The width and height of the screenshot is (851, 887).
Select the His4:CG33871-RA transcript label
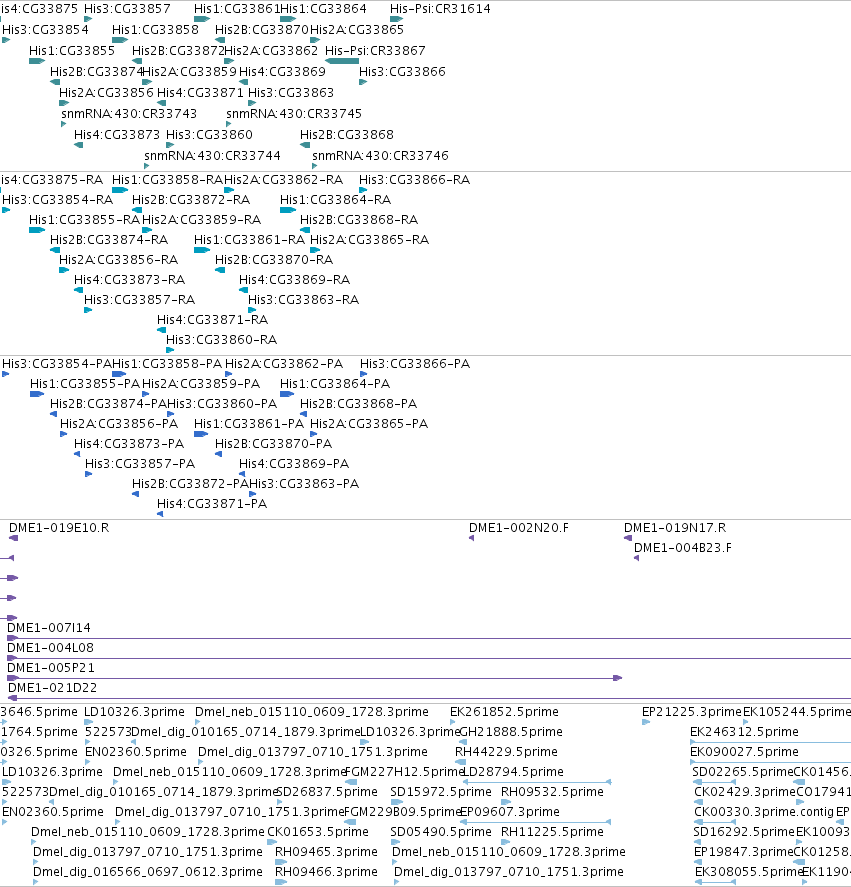coord(212,319)
